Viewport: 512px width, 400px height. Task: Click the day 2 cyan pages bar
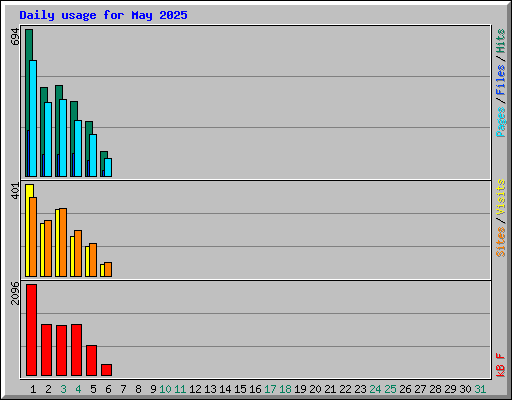click(48, 139)
